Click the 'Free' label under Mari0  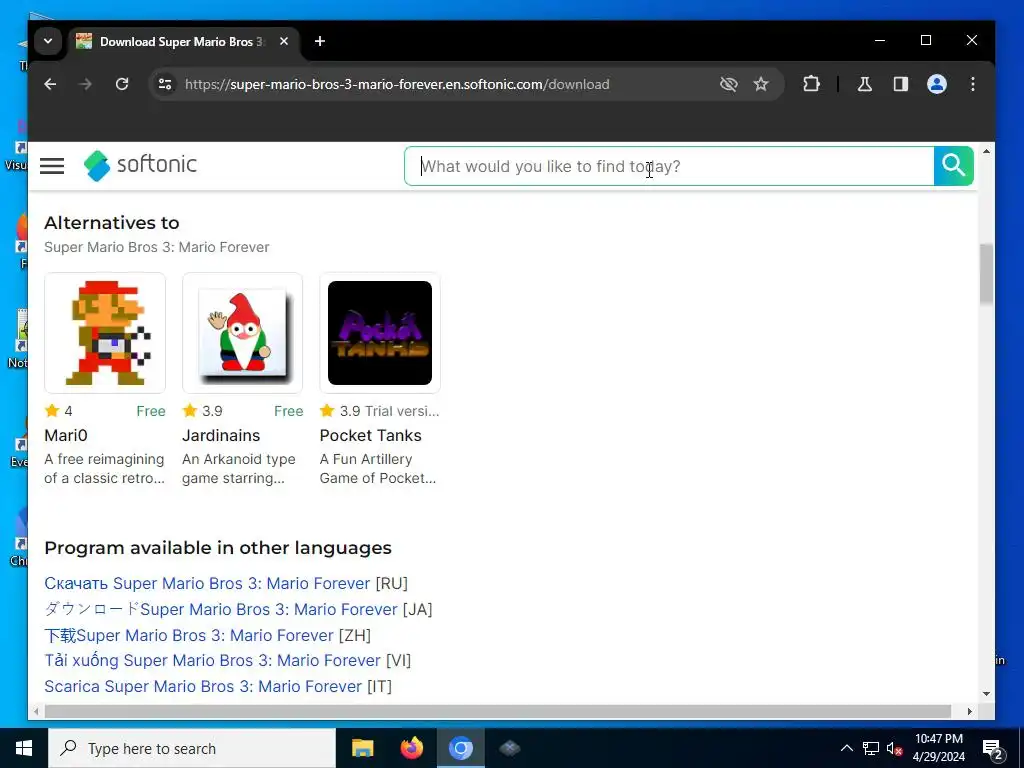click(x=151, y=411)
